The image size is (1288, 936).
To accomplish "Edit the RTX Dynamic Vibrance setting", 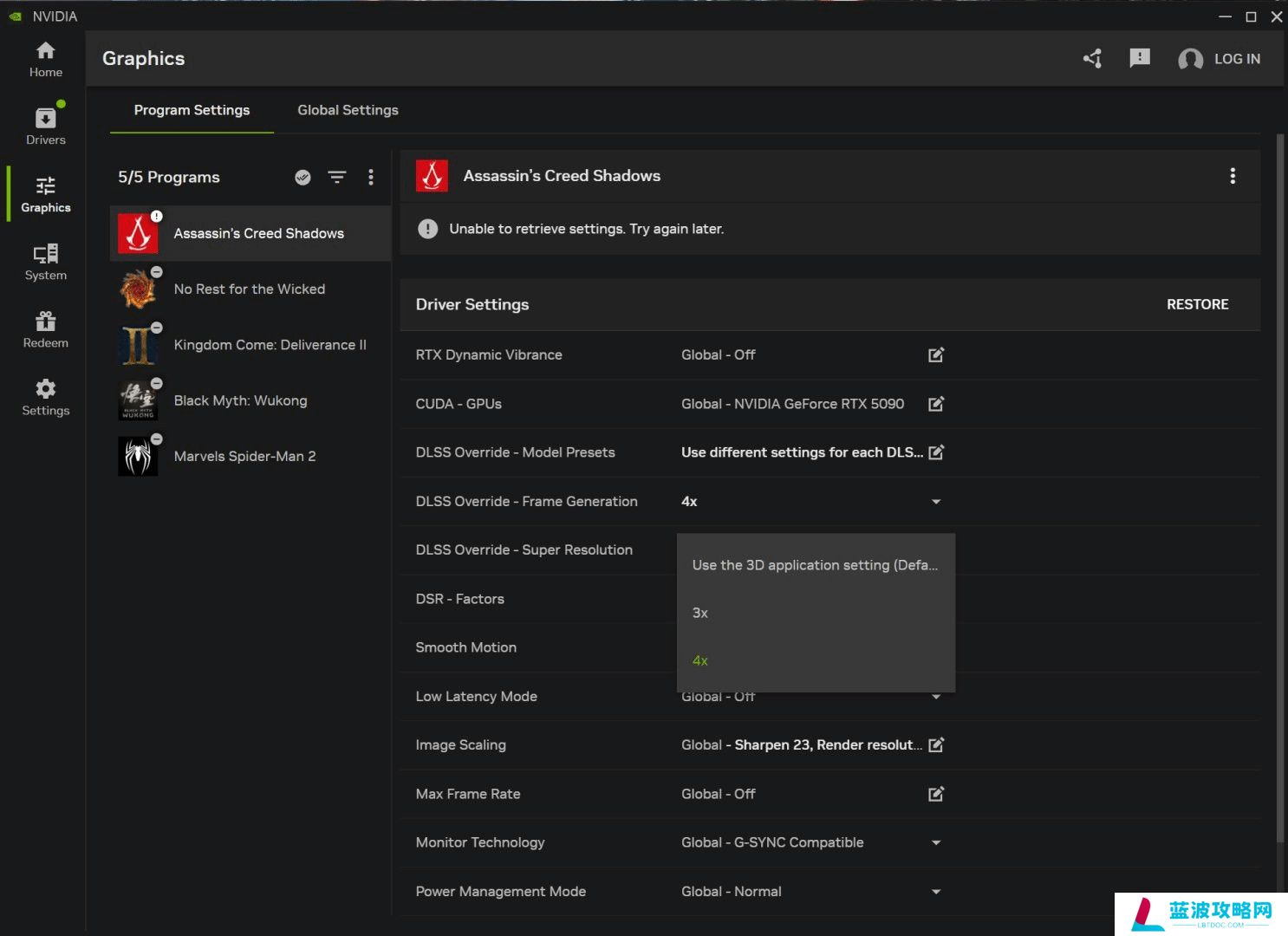I will point(936,354).
